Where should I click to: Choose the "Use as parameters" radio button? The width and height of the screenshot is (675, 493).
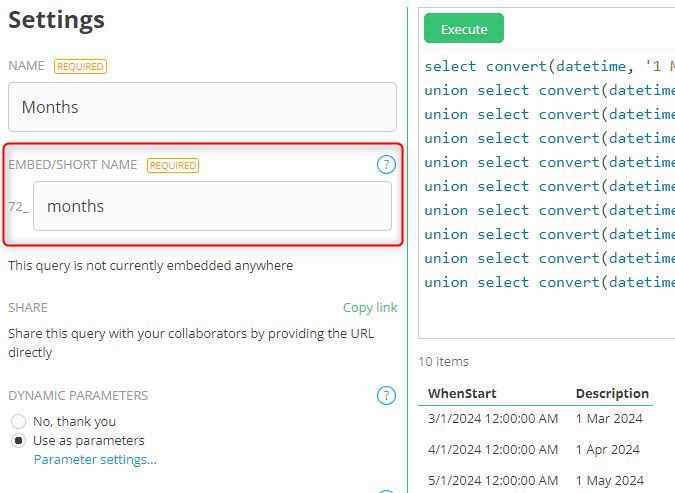18,440
